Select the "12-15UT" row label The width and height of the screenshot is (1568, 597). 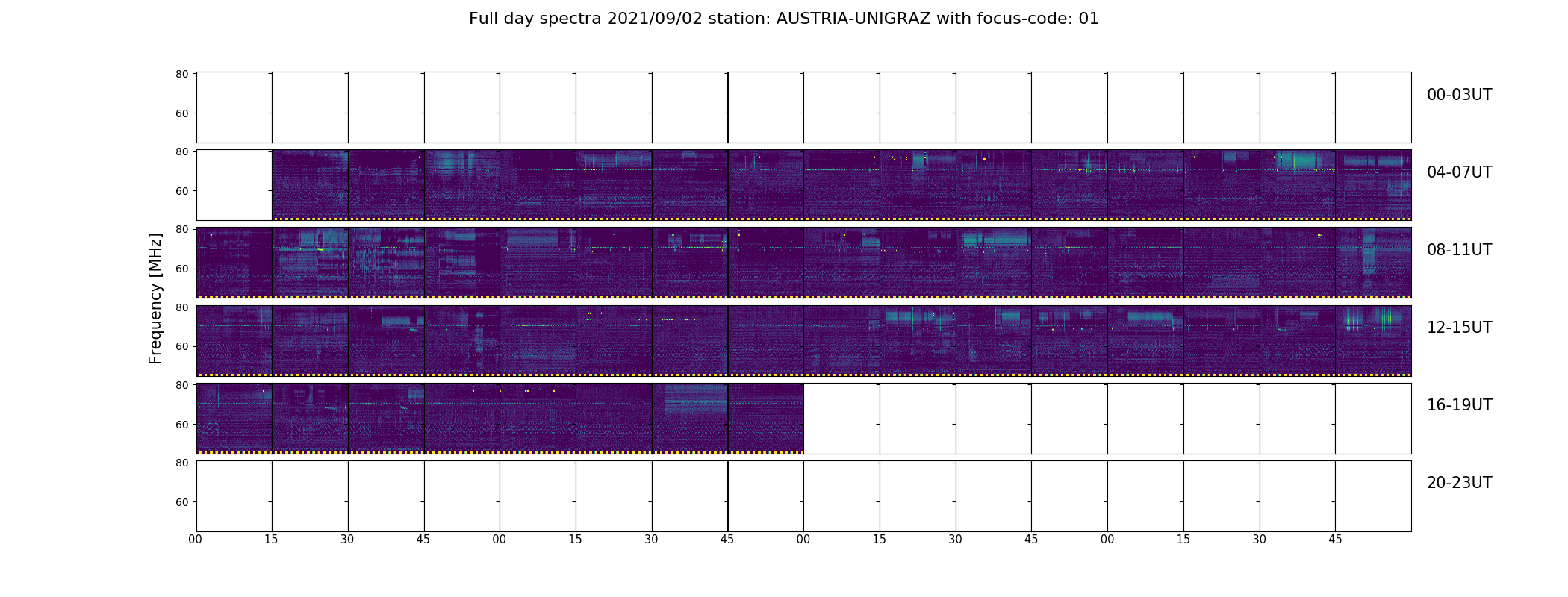pos(1459,328)
